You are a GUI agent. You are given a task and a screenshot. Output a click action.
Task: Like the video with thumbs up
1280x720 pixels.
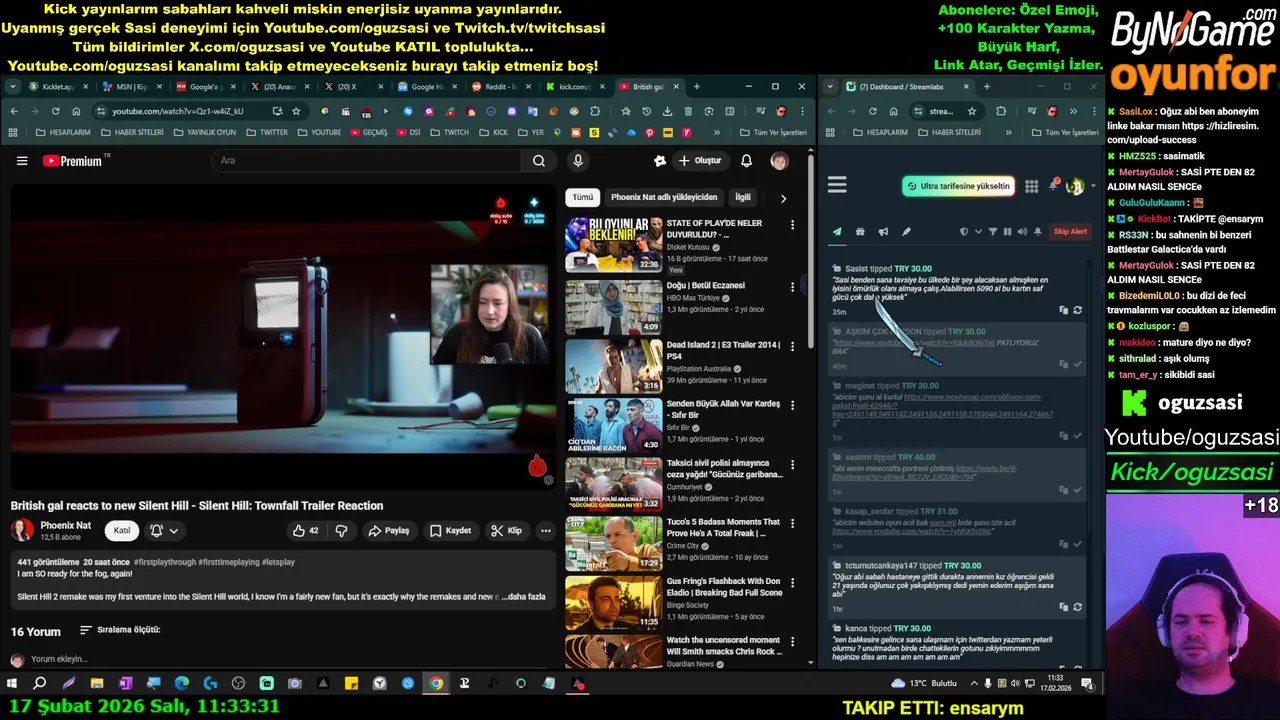(305, 531)
